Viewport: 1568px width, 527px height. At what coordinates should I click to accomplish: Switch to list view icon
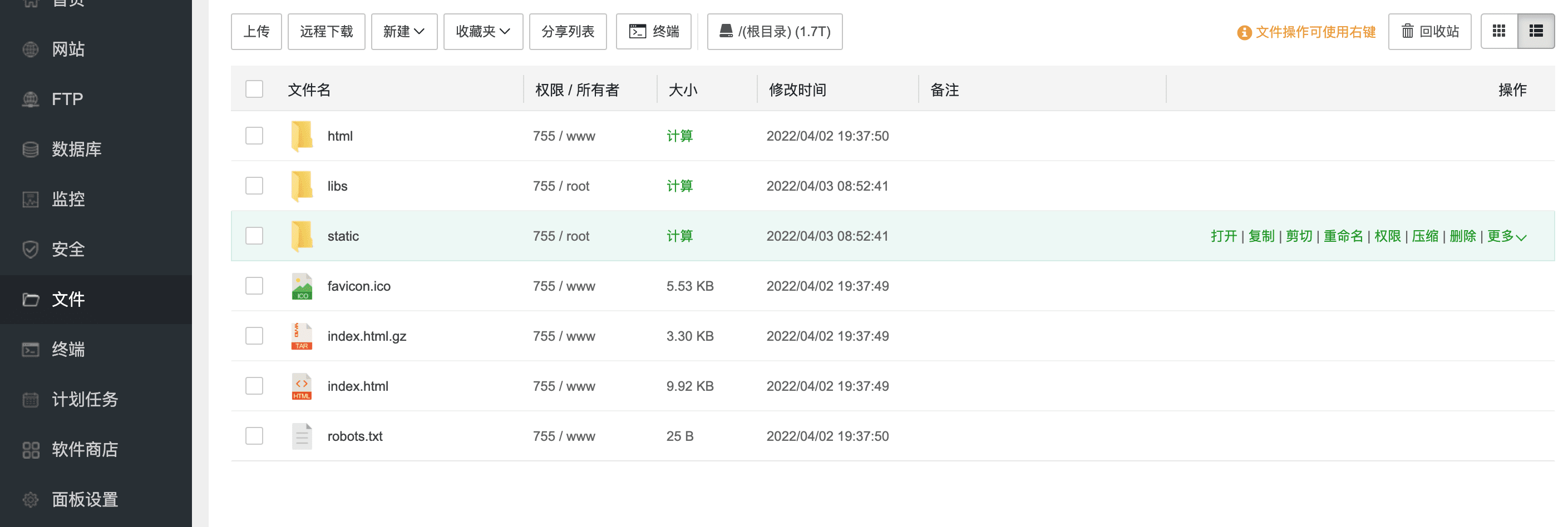(1536, 32)
